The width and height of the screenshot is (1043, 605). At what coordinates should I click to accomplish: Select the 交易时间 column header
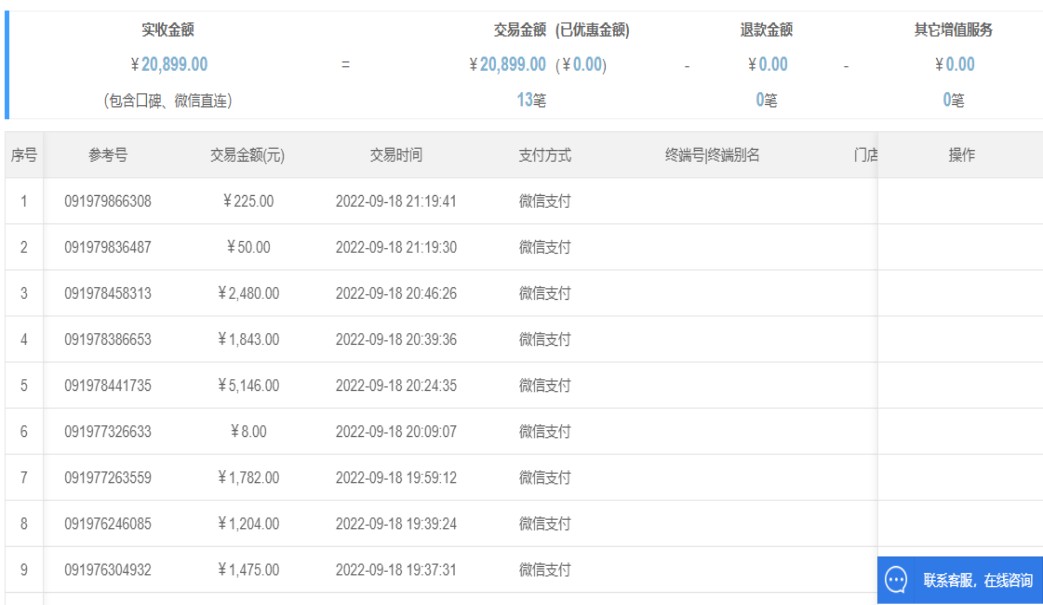[x=396, y=155]
